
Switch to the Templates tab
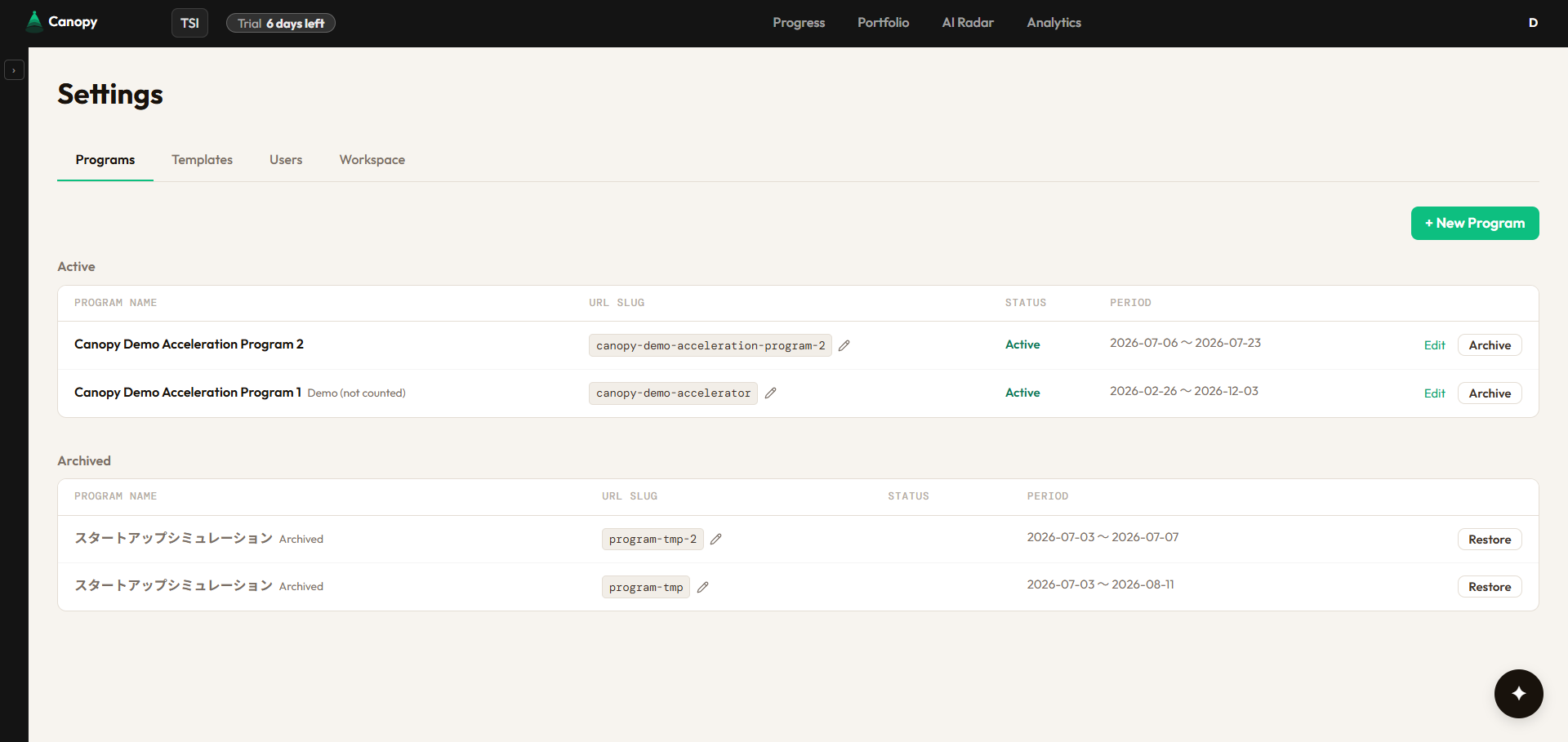coord(202,160)
